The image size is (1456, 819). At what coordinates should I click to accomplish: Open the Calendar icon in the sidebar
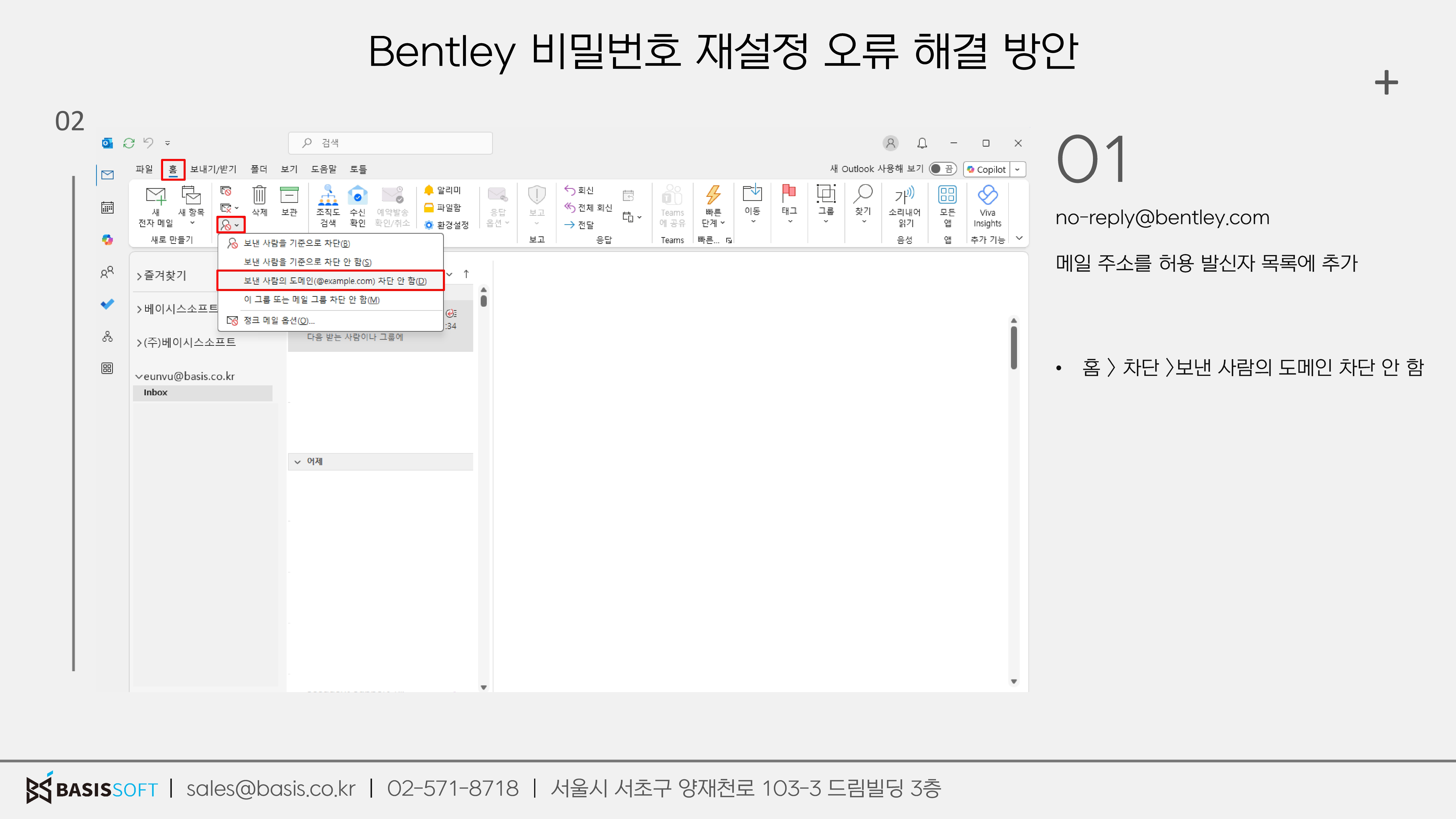108,207
